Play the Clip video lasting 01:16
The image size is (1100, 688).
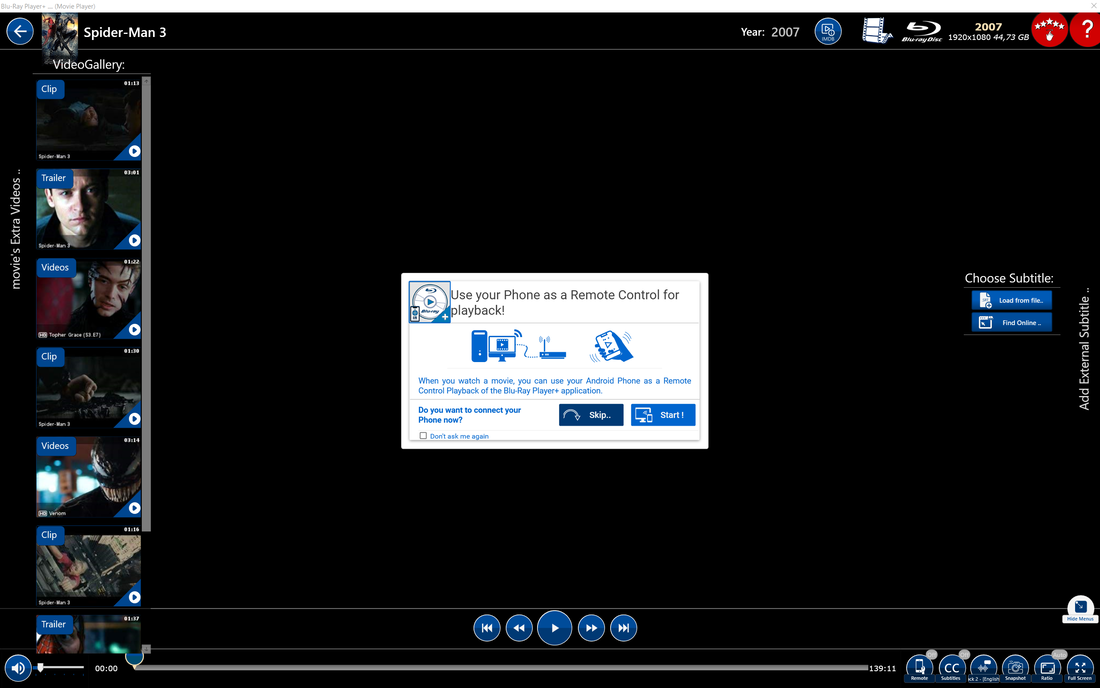click(88, 566)
